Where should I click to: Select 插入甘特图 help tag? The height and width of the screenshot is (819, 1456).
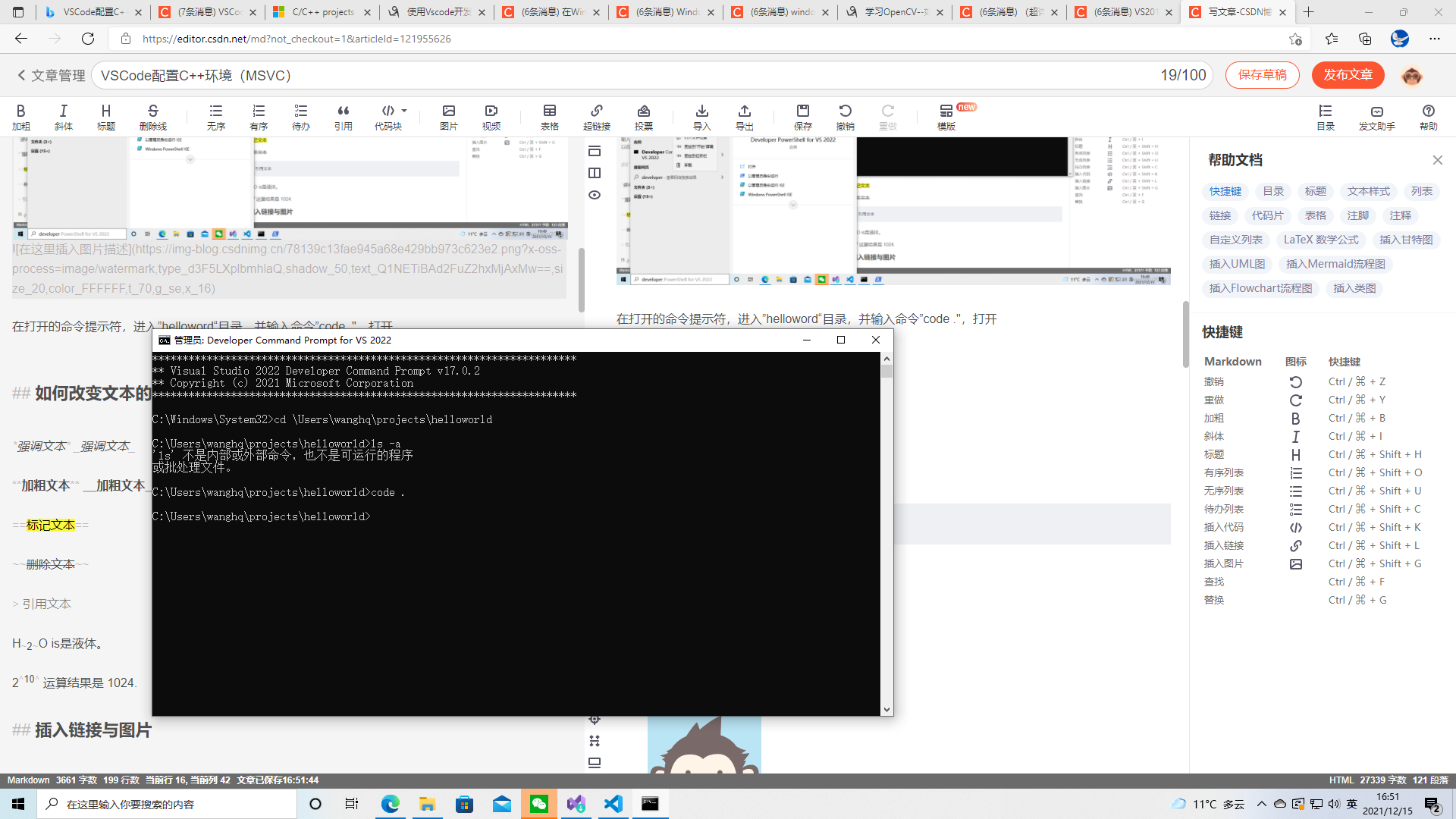point(1407,240)
